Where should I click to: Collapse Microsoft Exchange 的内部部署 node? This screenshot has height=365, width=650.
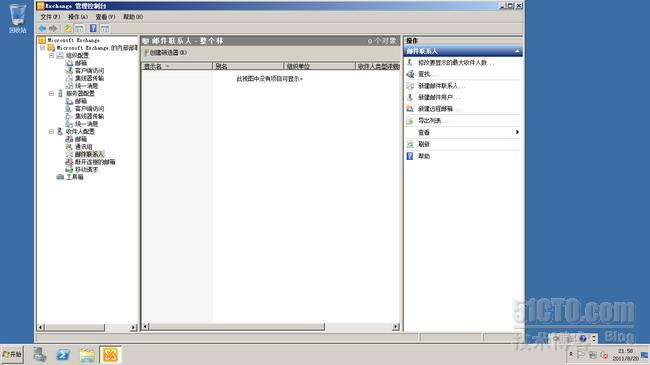pyautogui.click(x=42, y=48)
